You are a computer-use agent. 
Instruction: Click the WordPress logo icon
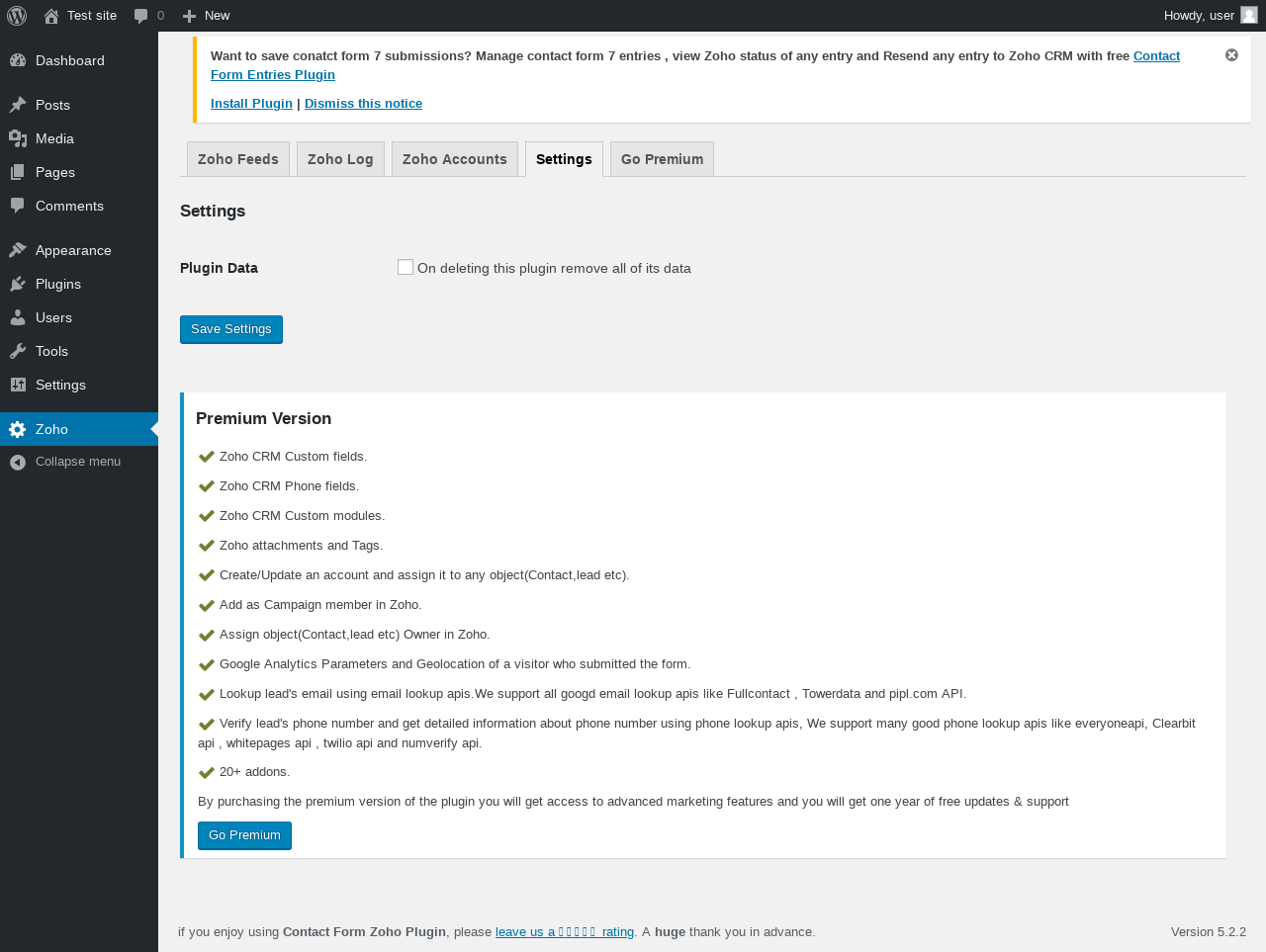click(17, 16)
